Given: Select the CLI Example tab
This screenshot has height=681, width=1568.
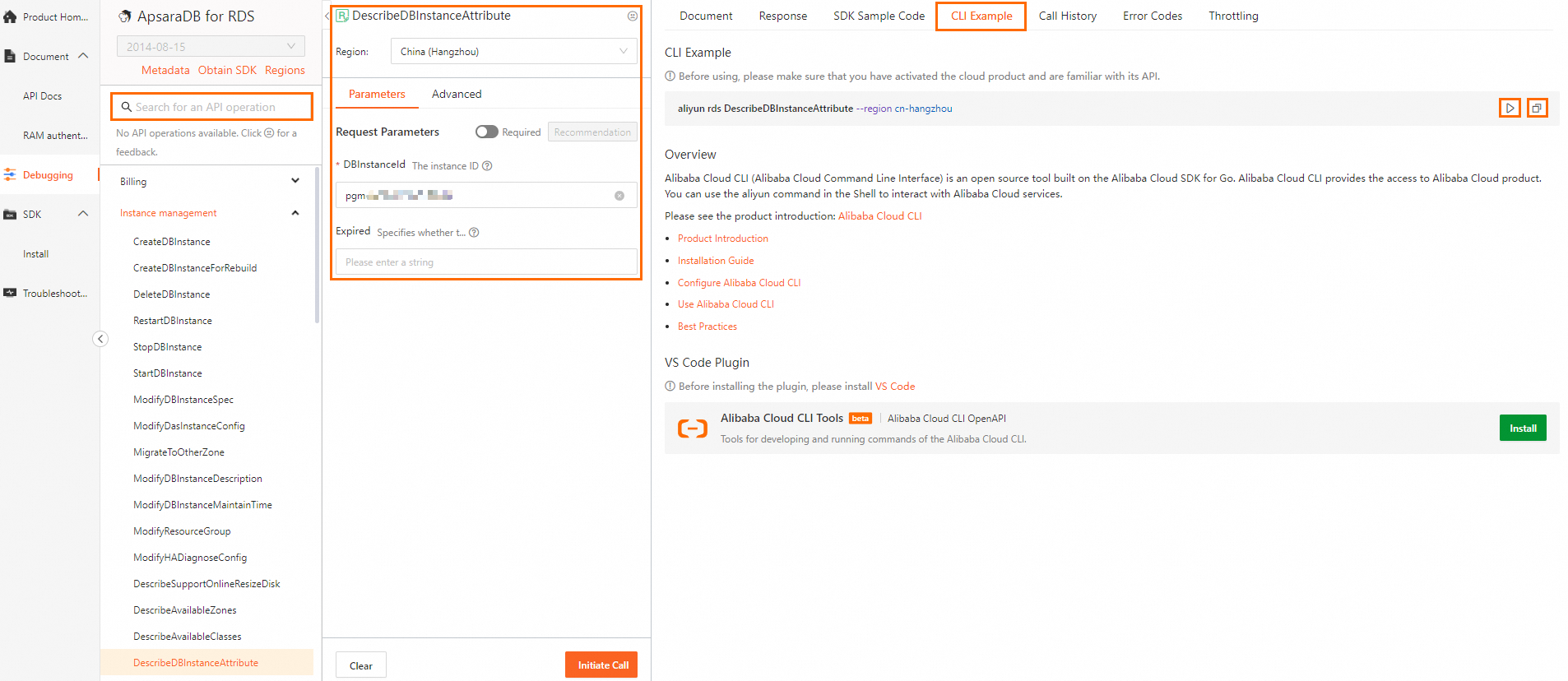Looking at the screenshot, I should click(981, 16).
